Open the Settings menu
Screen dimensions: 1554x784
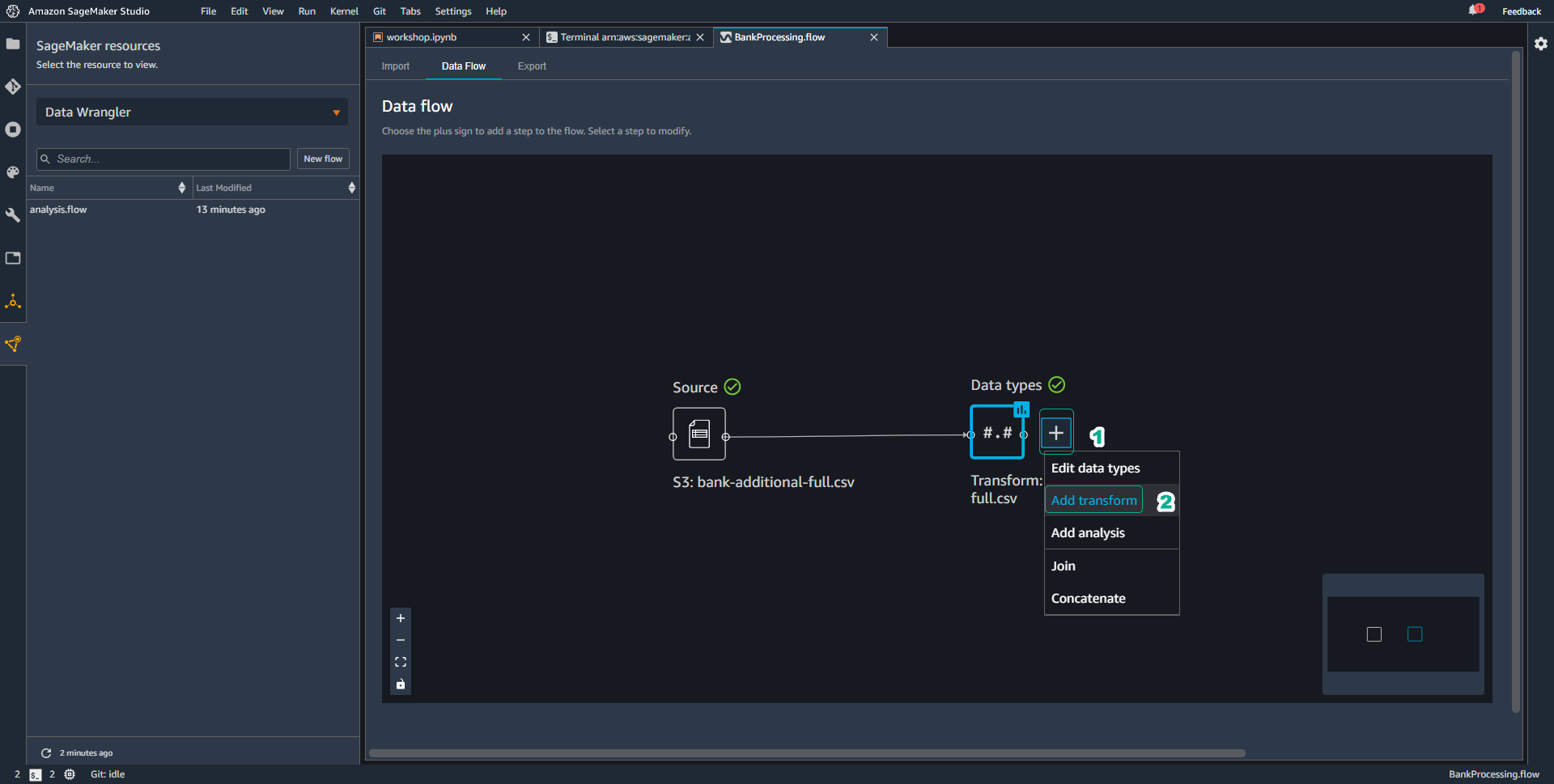point(453,11)
